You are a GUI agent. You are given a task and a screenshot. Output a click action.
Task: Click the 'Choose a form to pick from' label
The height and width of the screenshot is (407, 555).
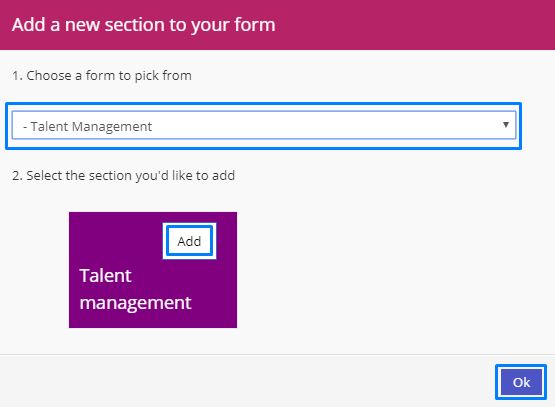point(102,75)
